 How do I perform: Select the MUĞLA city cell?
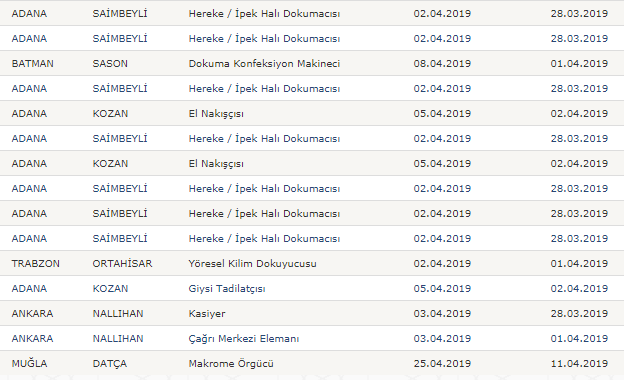pyautogui.click(x=29, y=364)
